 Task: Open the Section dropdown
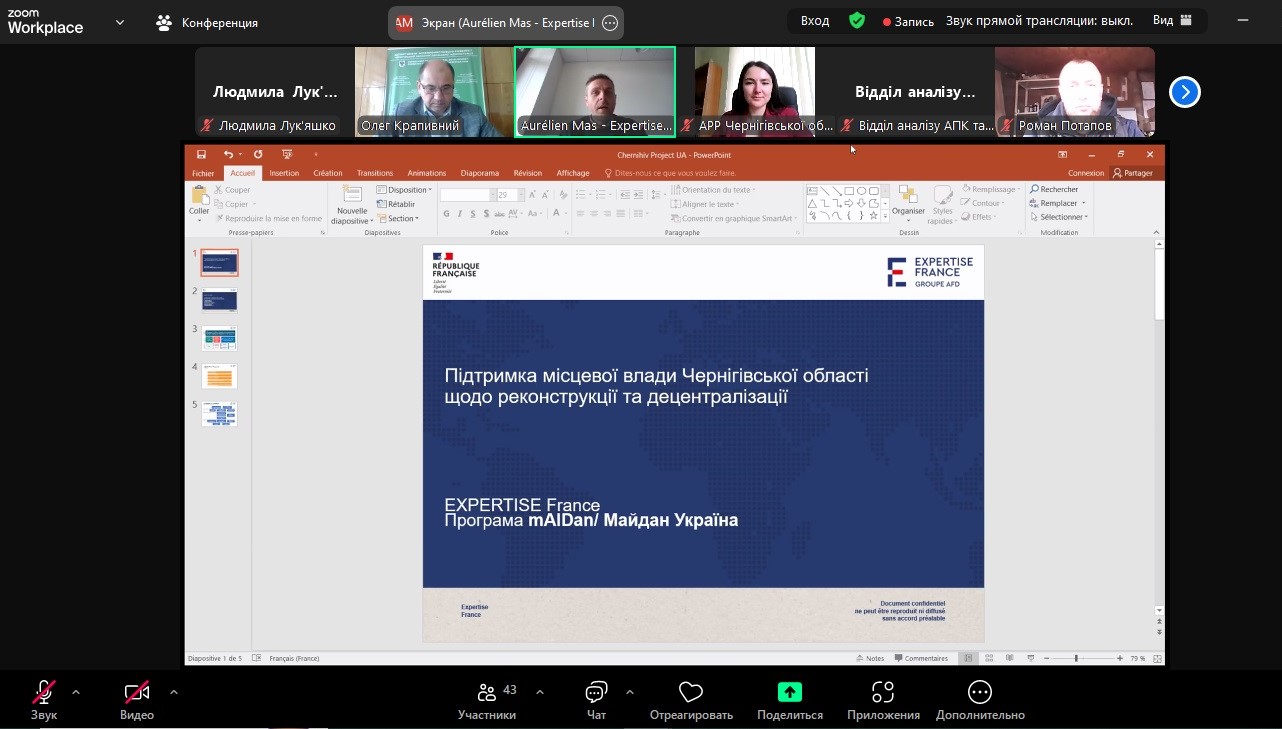coord(398,218)
